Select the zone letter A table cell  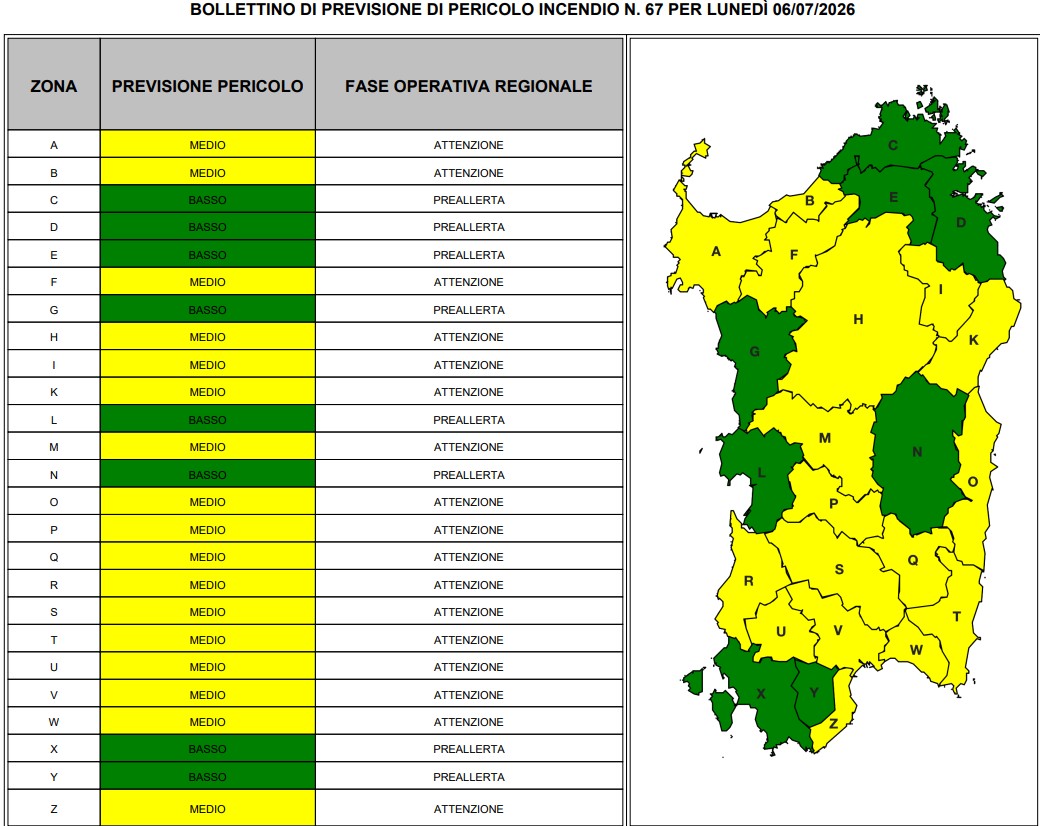pos(54,145)
